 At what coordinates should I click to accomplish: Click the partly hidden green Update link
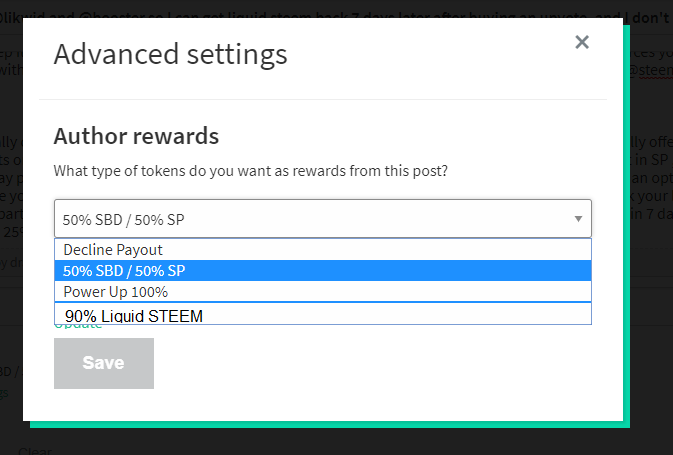tap(78, 327)
